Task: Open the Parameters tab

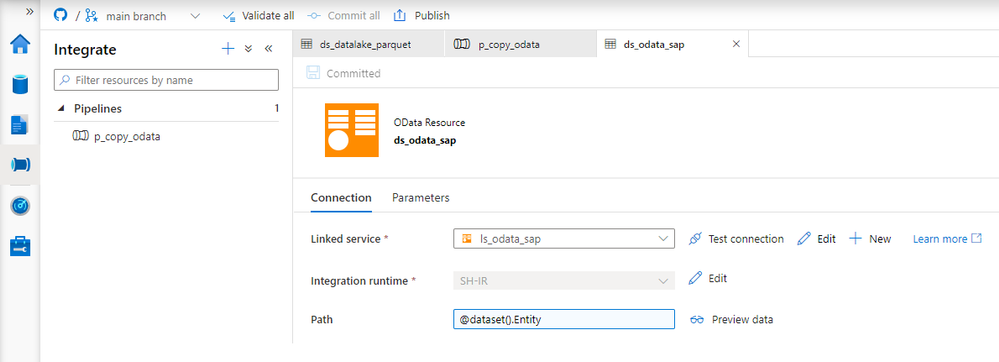Action: [420, 198]
